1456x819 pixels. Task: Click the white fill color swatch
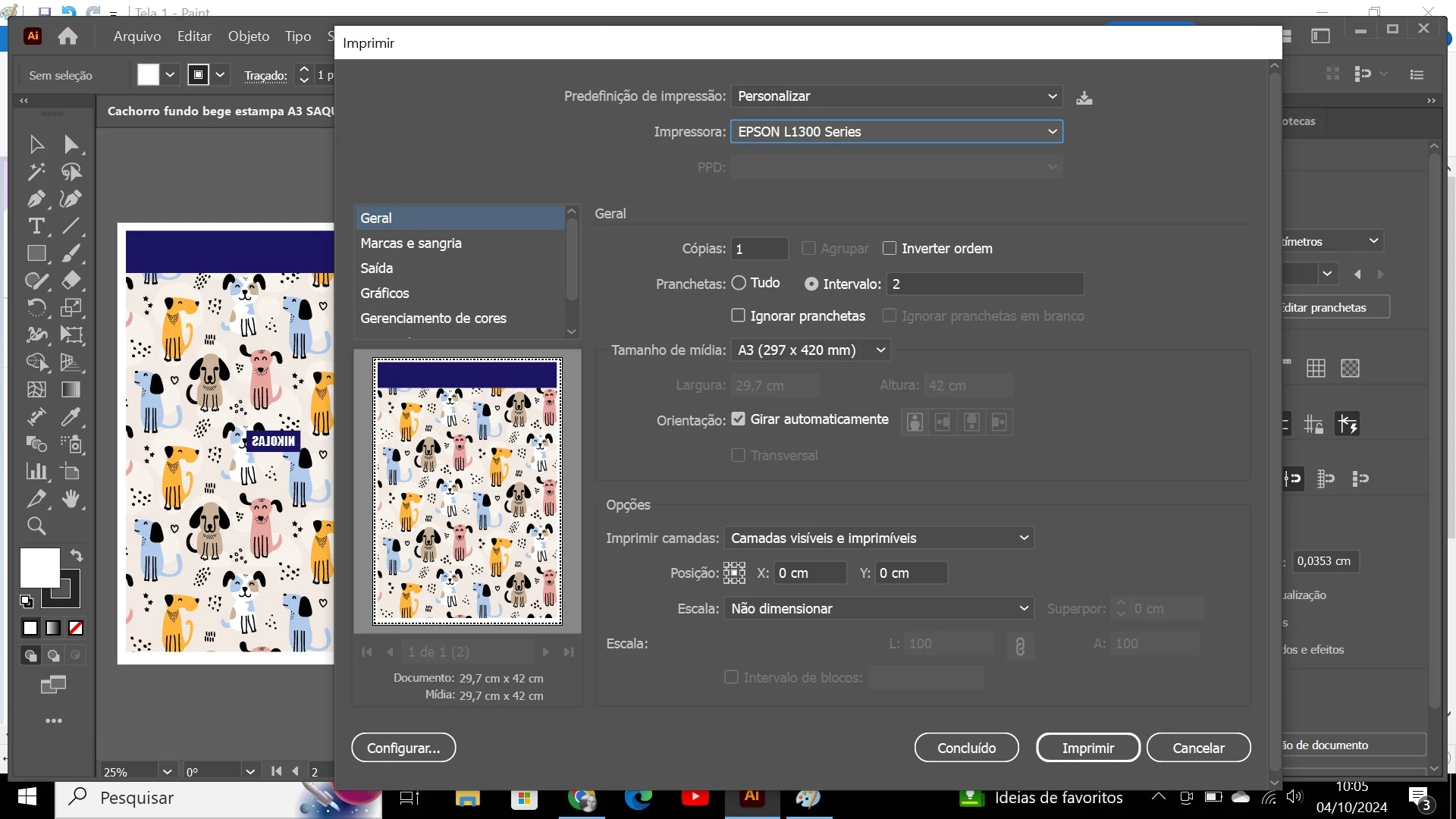point(39,567)
